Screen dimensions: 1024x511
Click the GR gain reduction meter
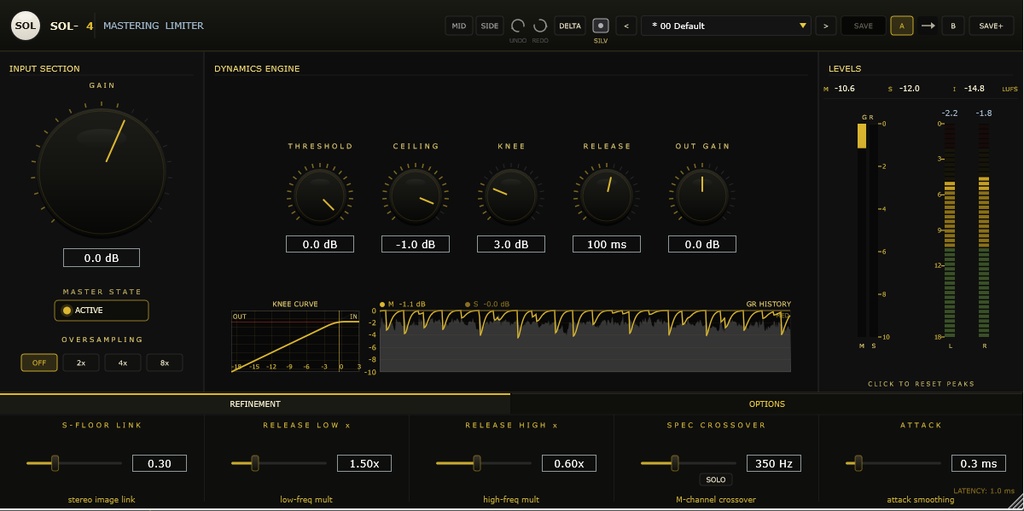click(862, 229)
